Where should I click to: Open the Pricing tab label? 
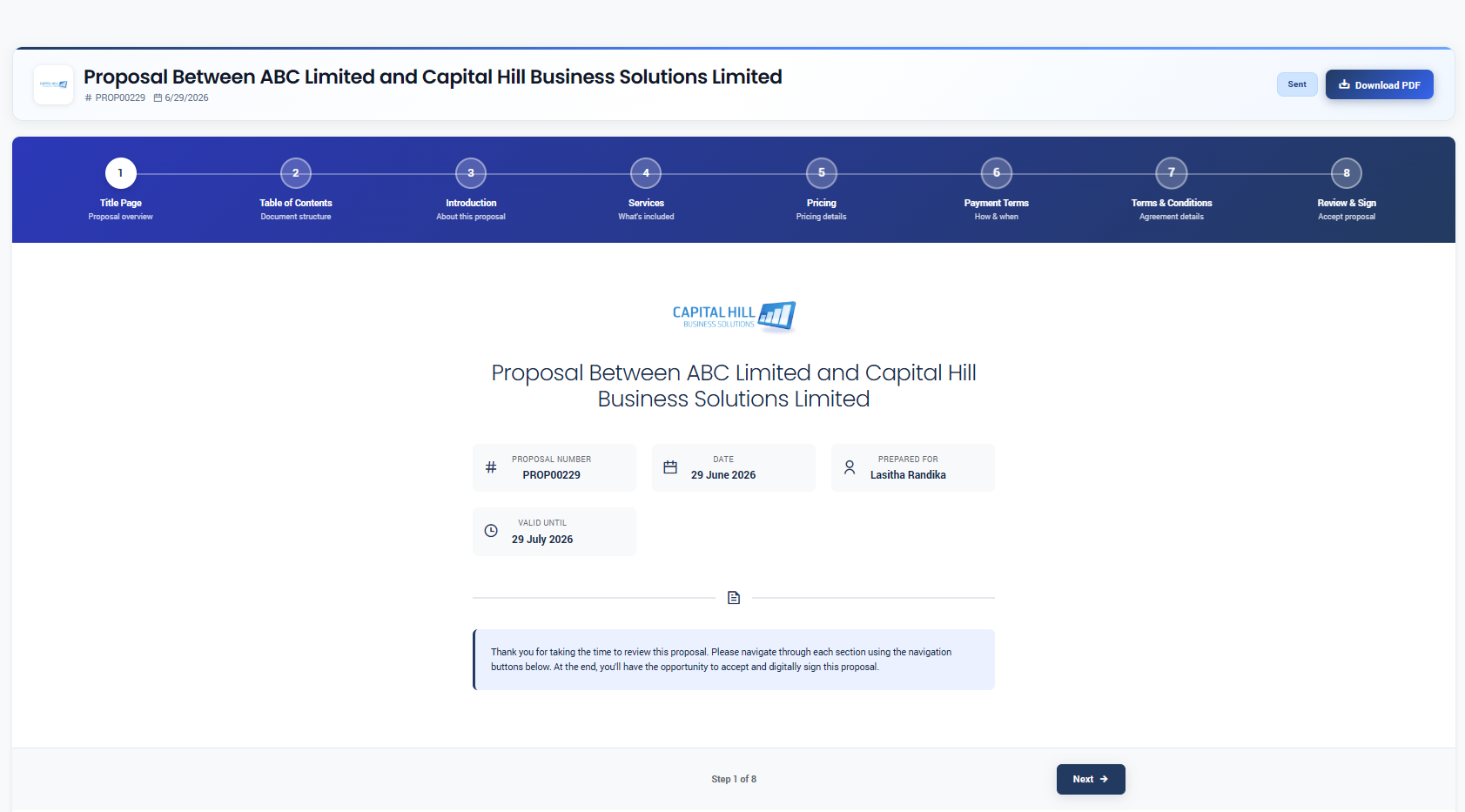point(822,203)
